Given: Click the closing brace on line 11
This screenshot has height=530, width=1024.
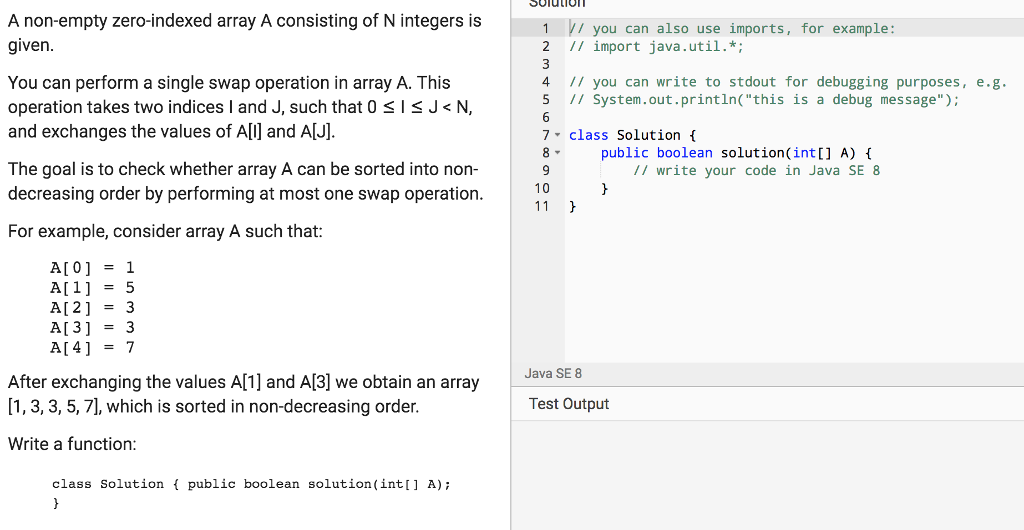Looking at the screenshot, I should point(573,206).
